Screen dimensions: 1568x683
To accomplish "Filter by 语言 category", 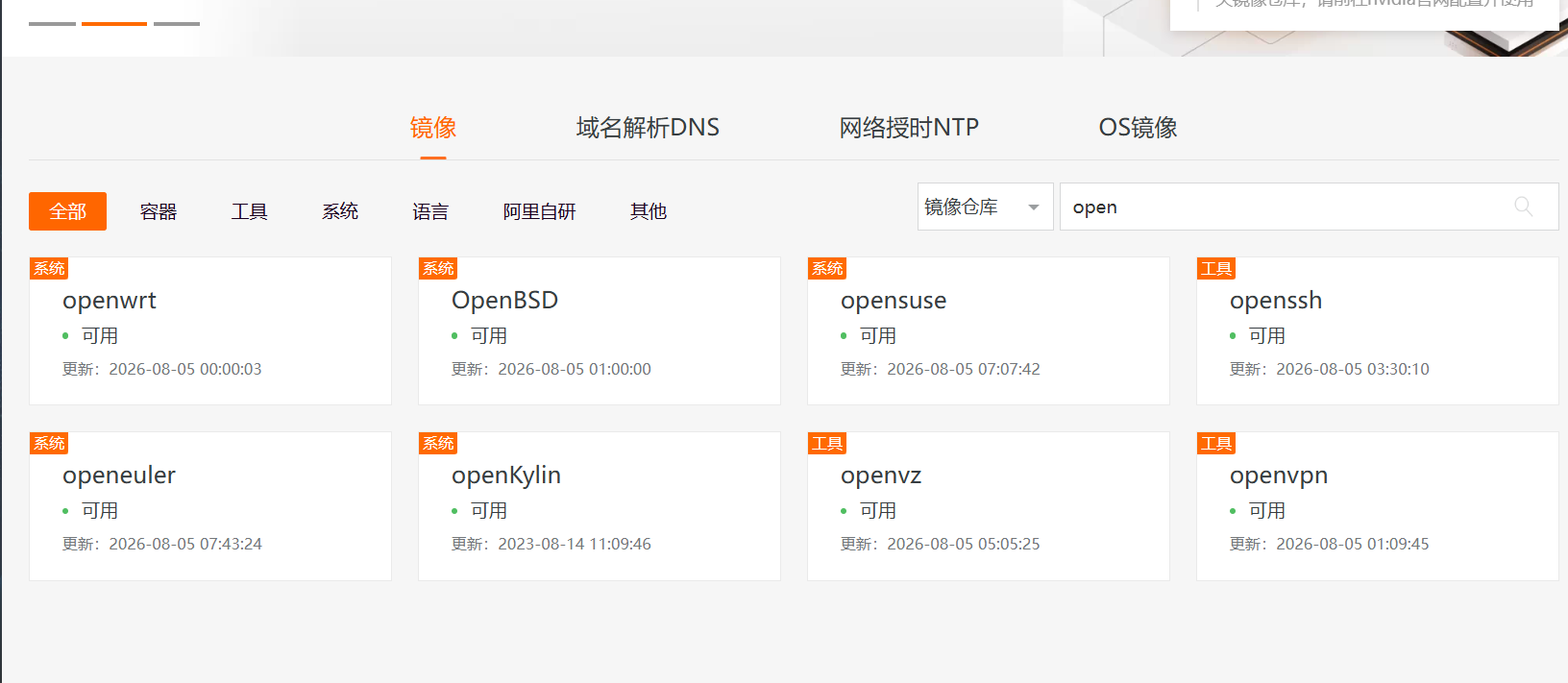I will [430, 211].
